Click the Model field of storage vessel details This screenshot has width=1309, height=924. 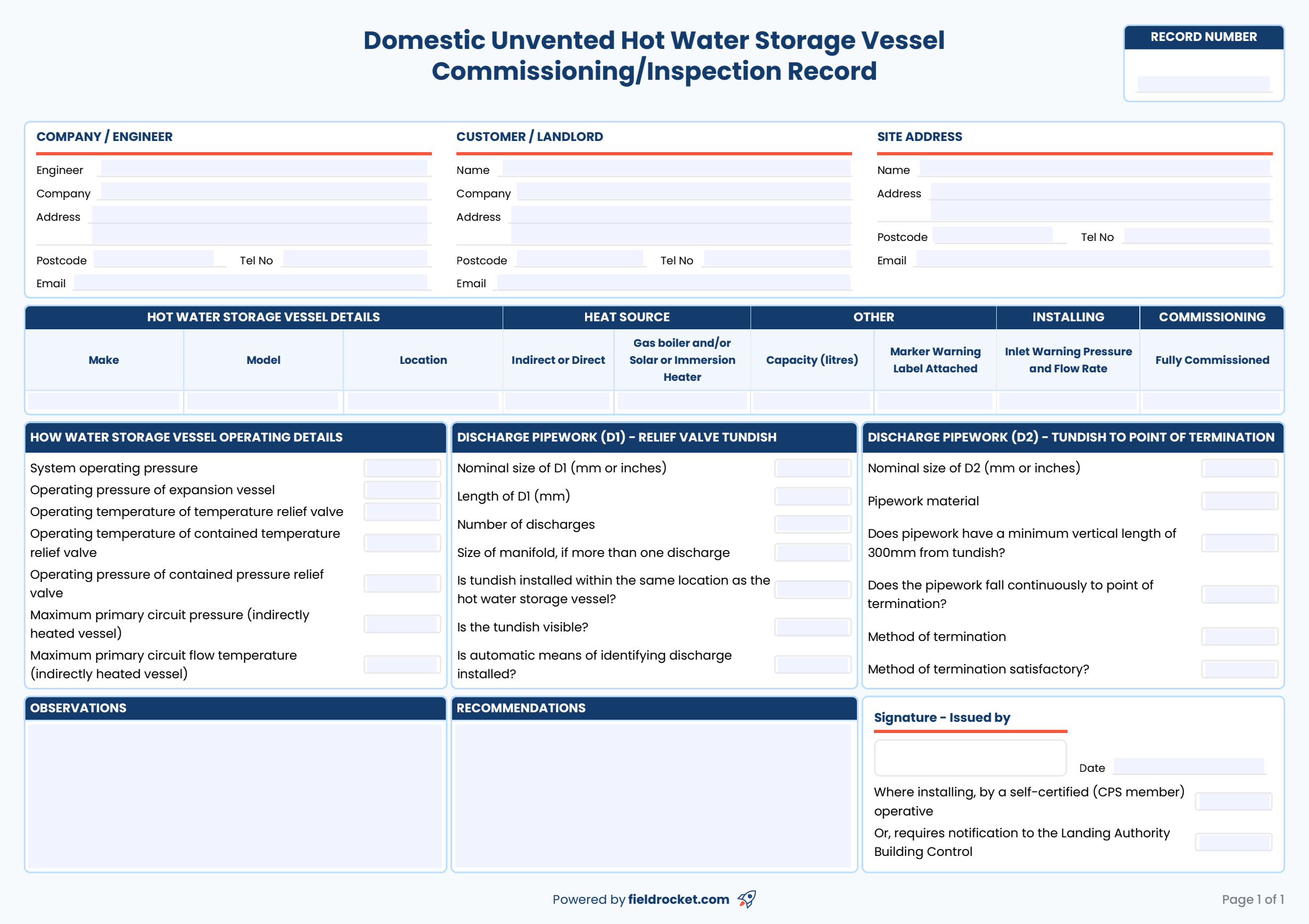[263, 401]
